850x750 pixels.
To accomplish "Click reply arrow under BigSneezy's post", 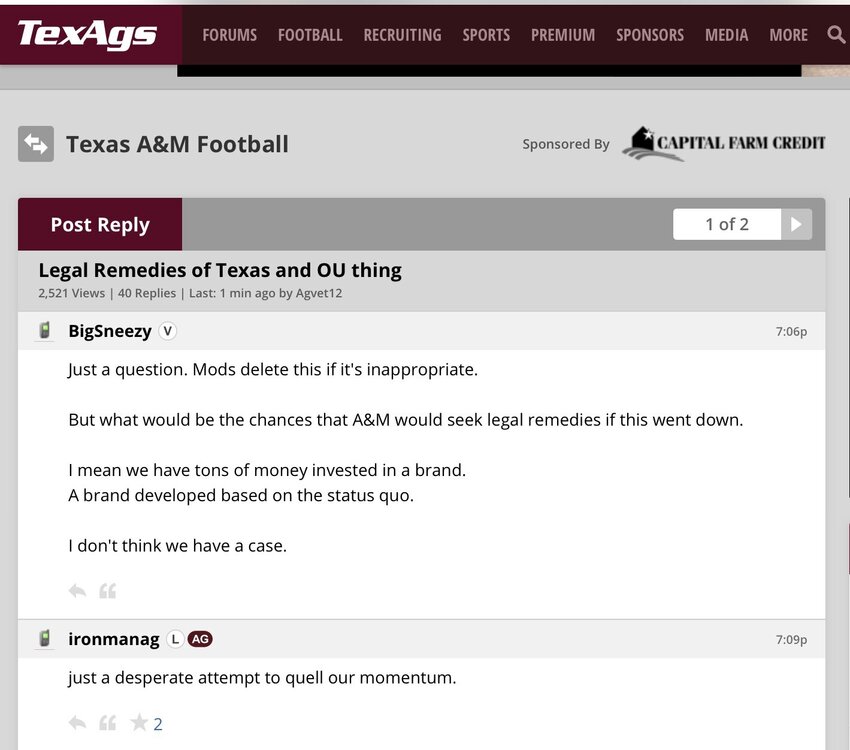I will click(x=77, y=591).
